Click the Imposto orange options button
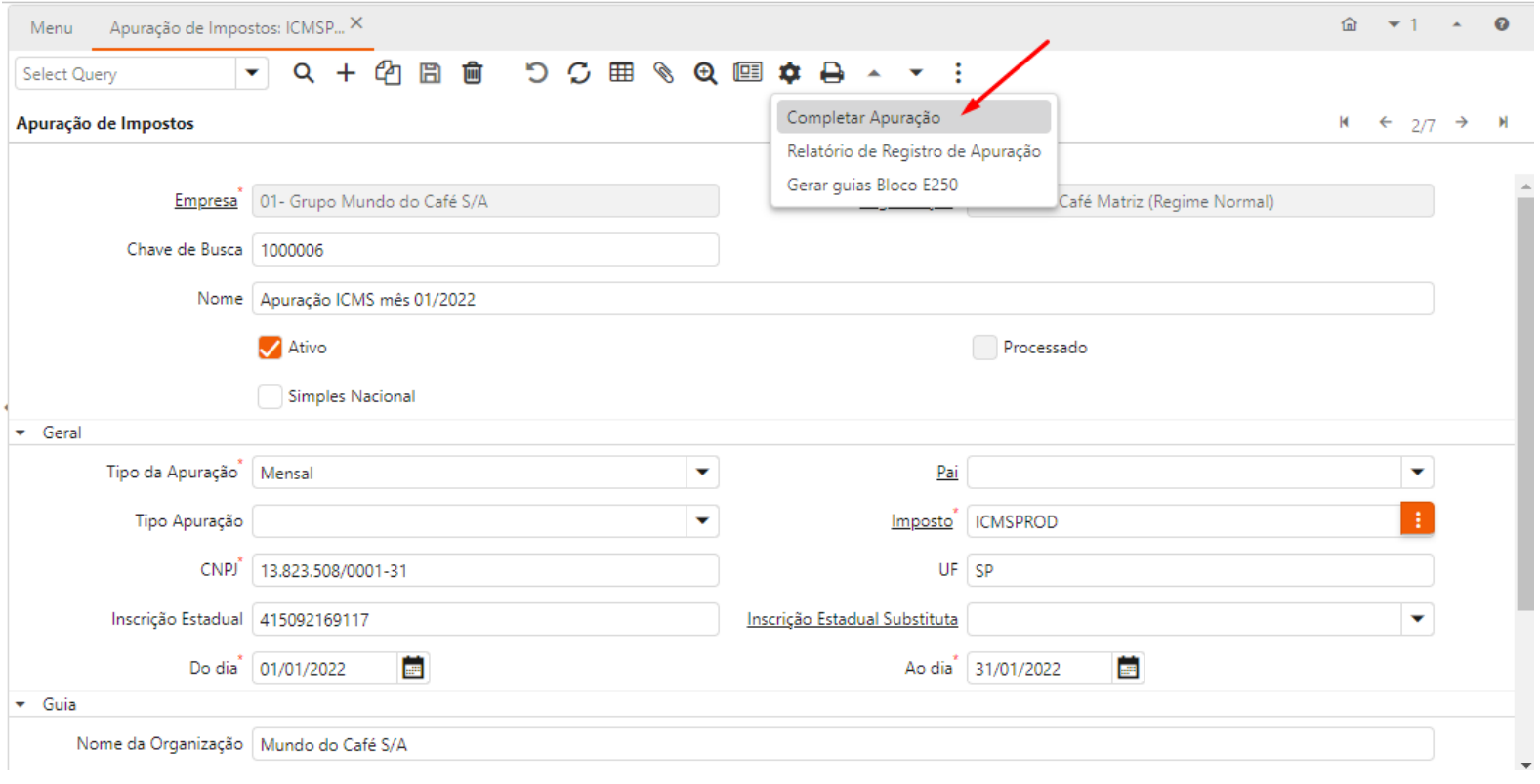Screen dimensions: 1540x784 1417,521
